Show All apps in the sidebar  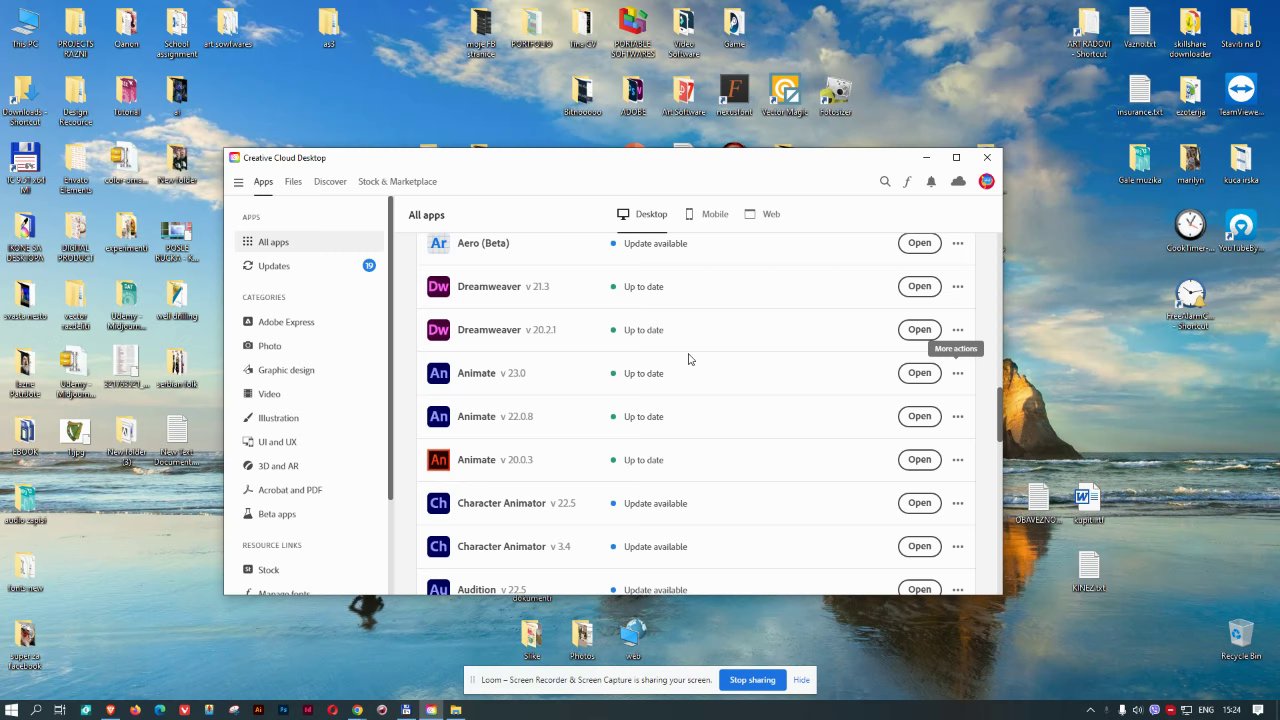point(309,242)
